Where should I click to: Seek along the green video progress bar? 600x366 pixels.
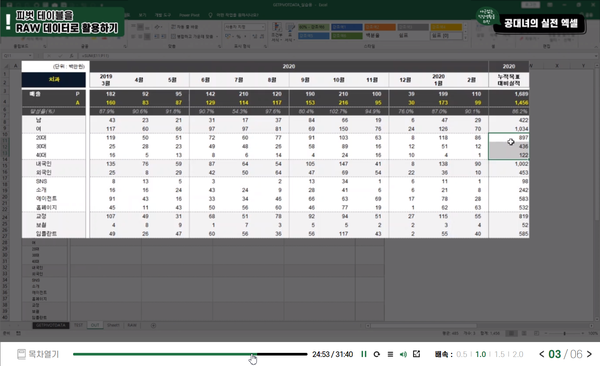point(190,354)
